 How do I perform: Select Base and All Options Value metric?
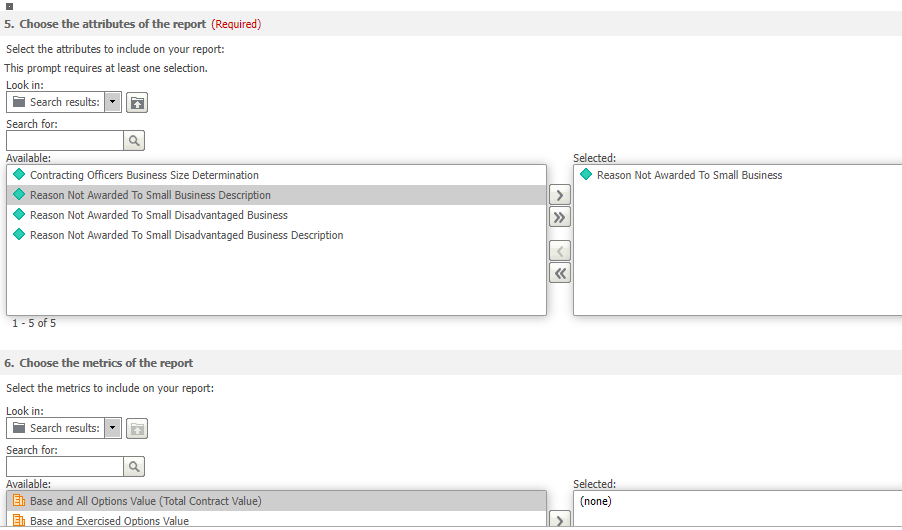click(x=276, y=501)
